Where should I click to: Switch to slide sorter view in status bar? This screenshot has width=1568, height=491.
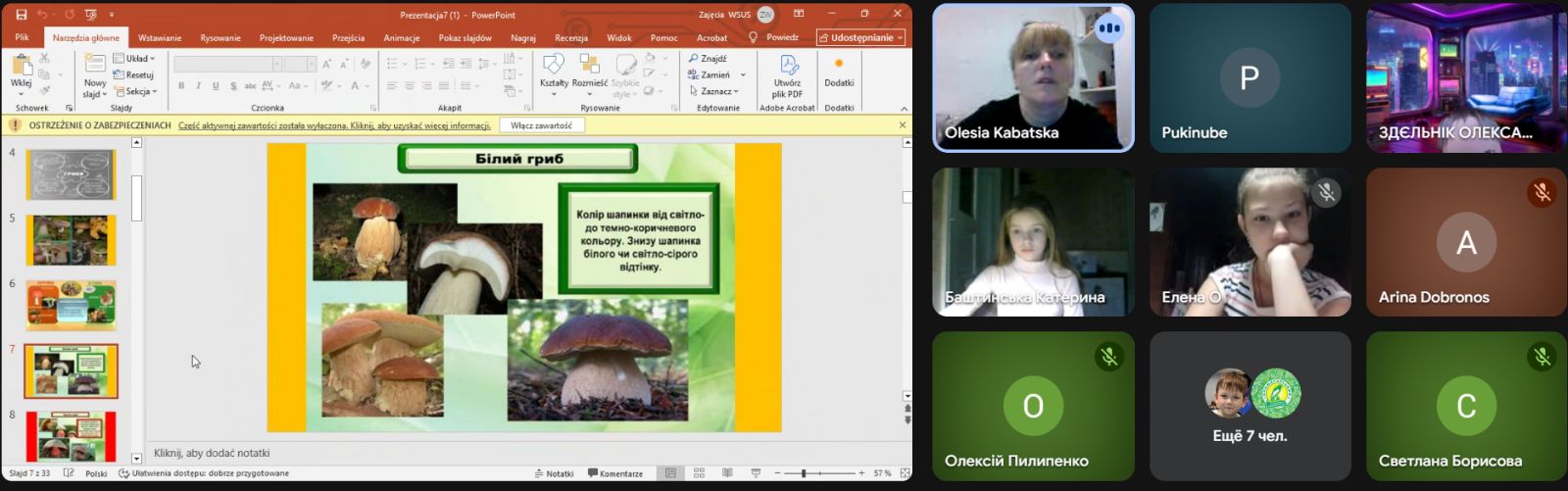tap(699, 473)
